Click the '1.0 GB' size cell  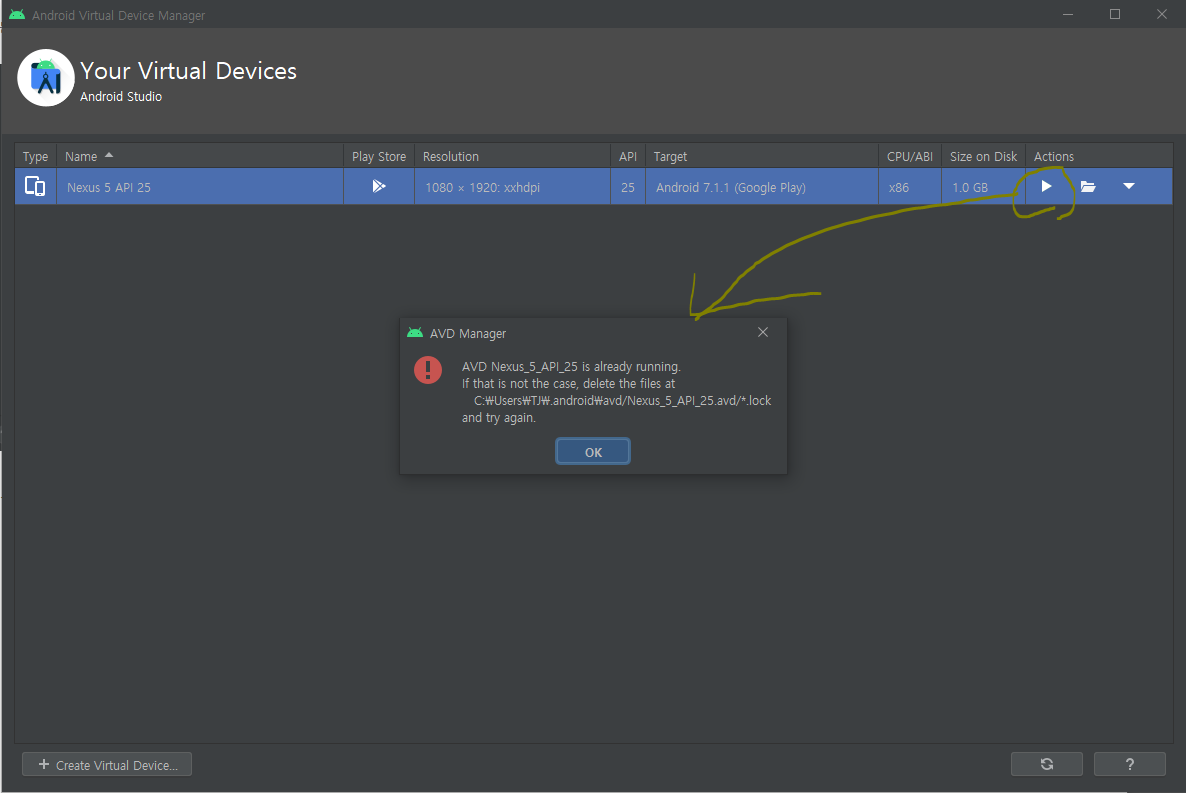(x=983, y=187)
